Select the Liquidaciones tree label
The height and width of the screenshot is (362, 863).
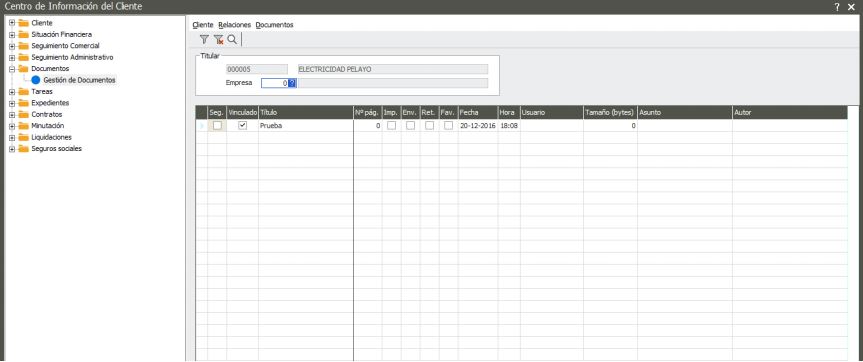click(51, 138)
